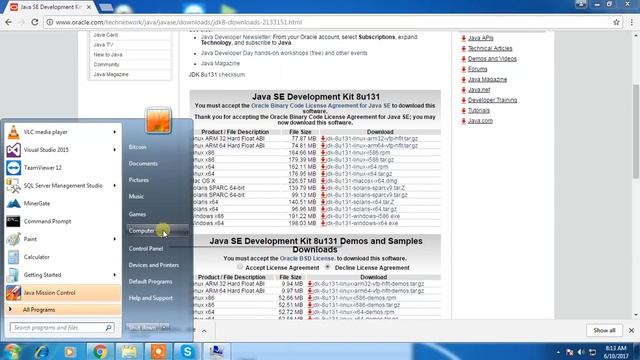Image resolution: width=640 pixels, height=360 pixels.
Task: Show hidden system tray icons
Action: 558,352
